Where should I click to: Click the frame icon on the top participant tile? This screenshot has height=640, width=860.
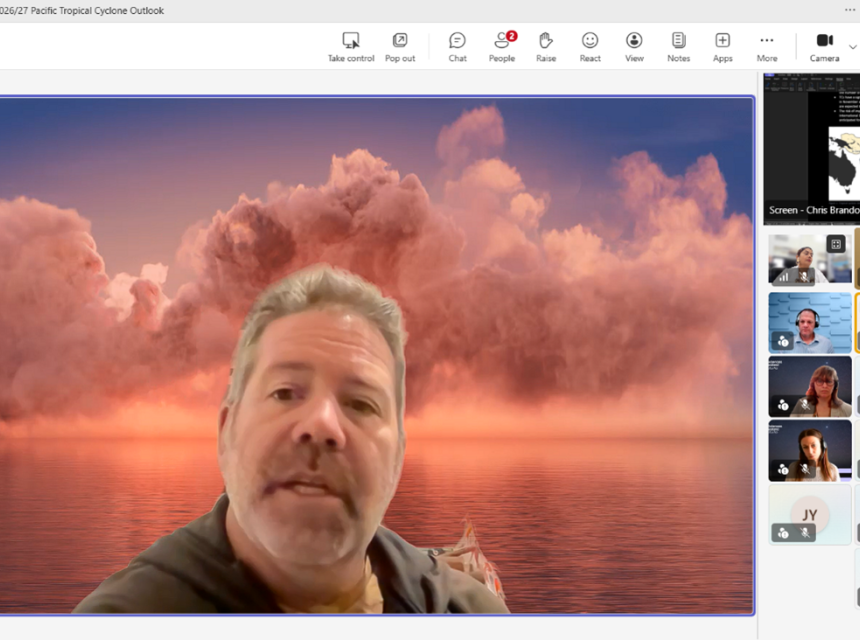836,244
